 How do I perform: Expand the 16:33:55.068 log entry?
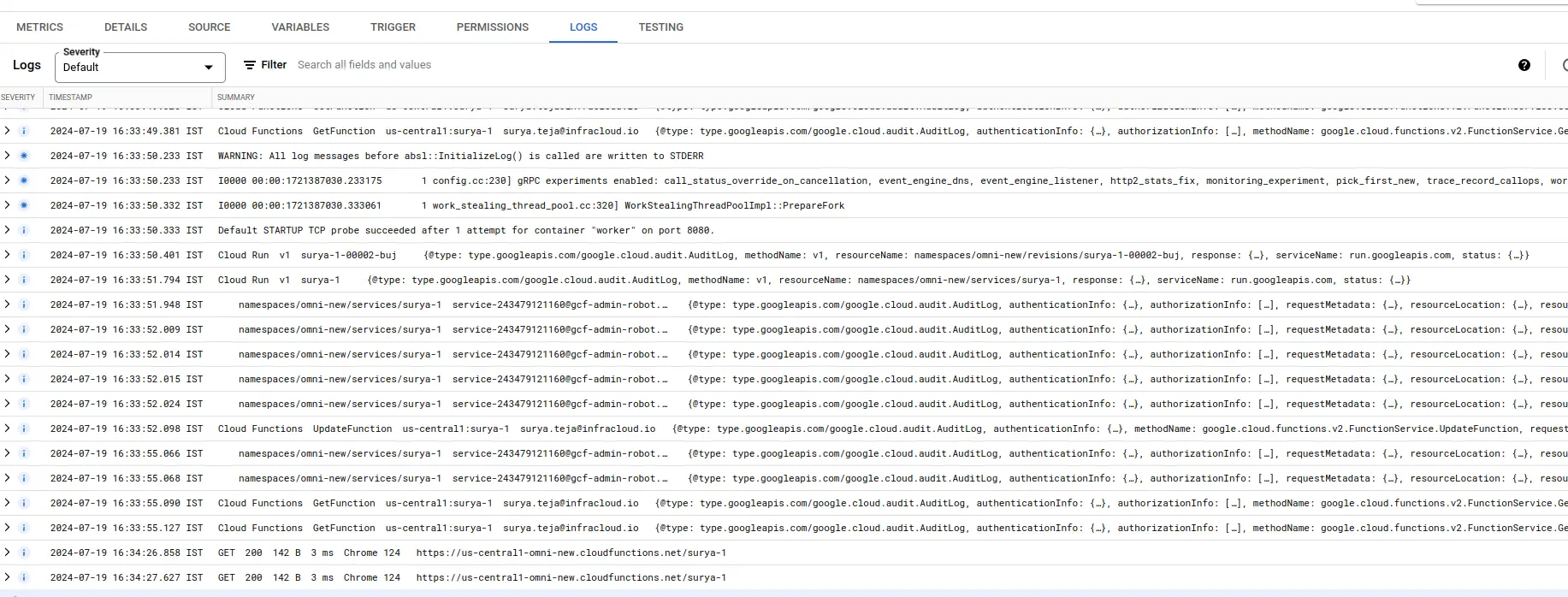(7, 478)
